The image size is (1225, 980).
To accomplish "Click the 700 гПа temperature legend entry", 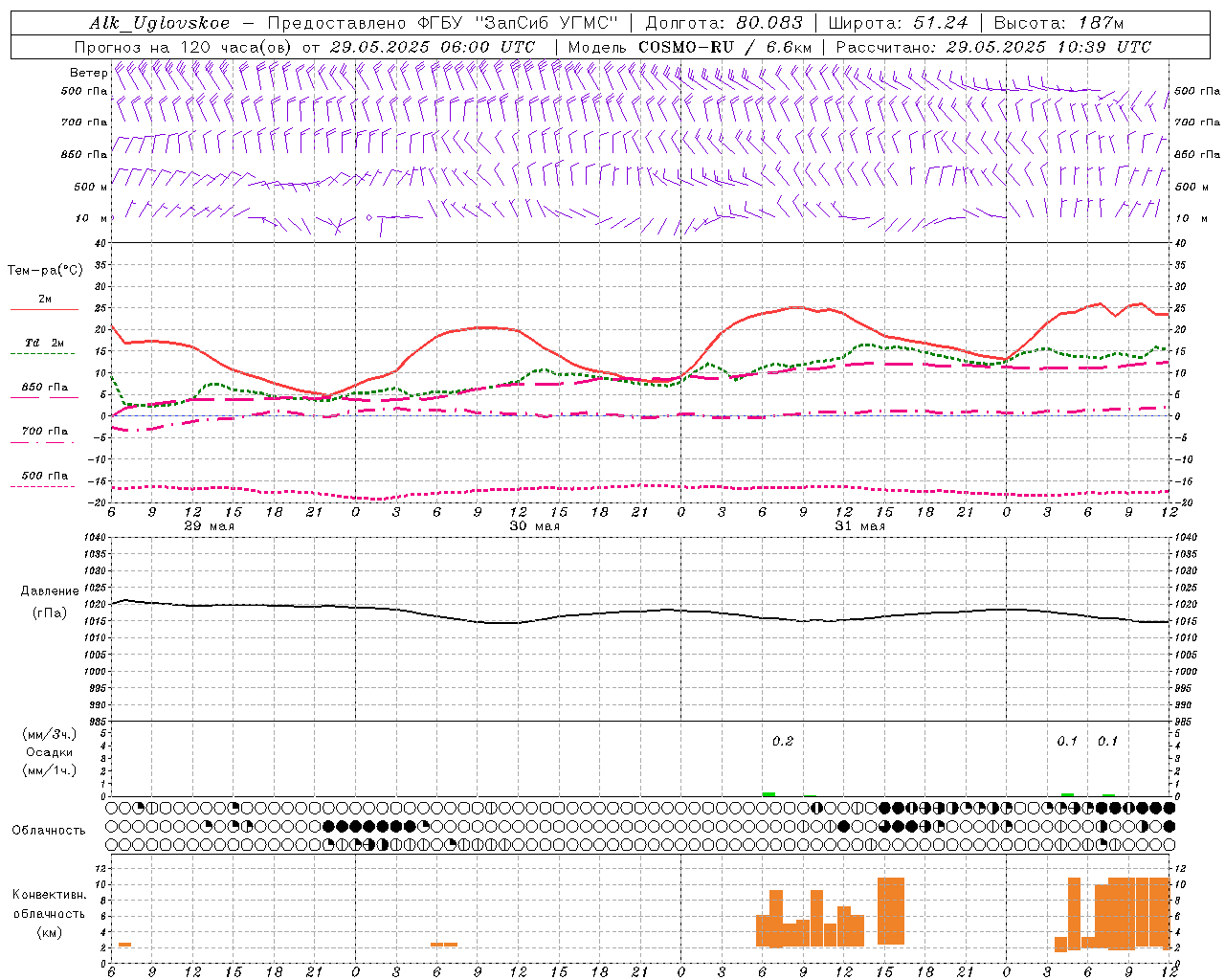I will 44,431.
